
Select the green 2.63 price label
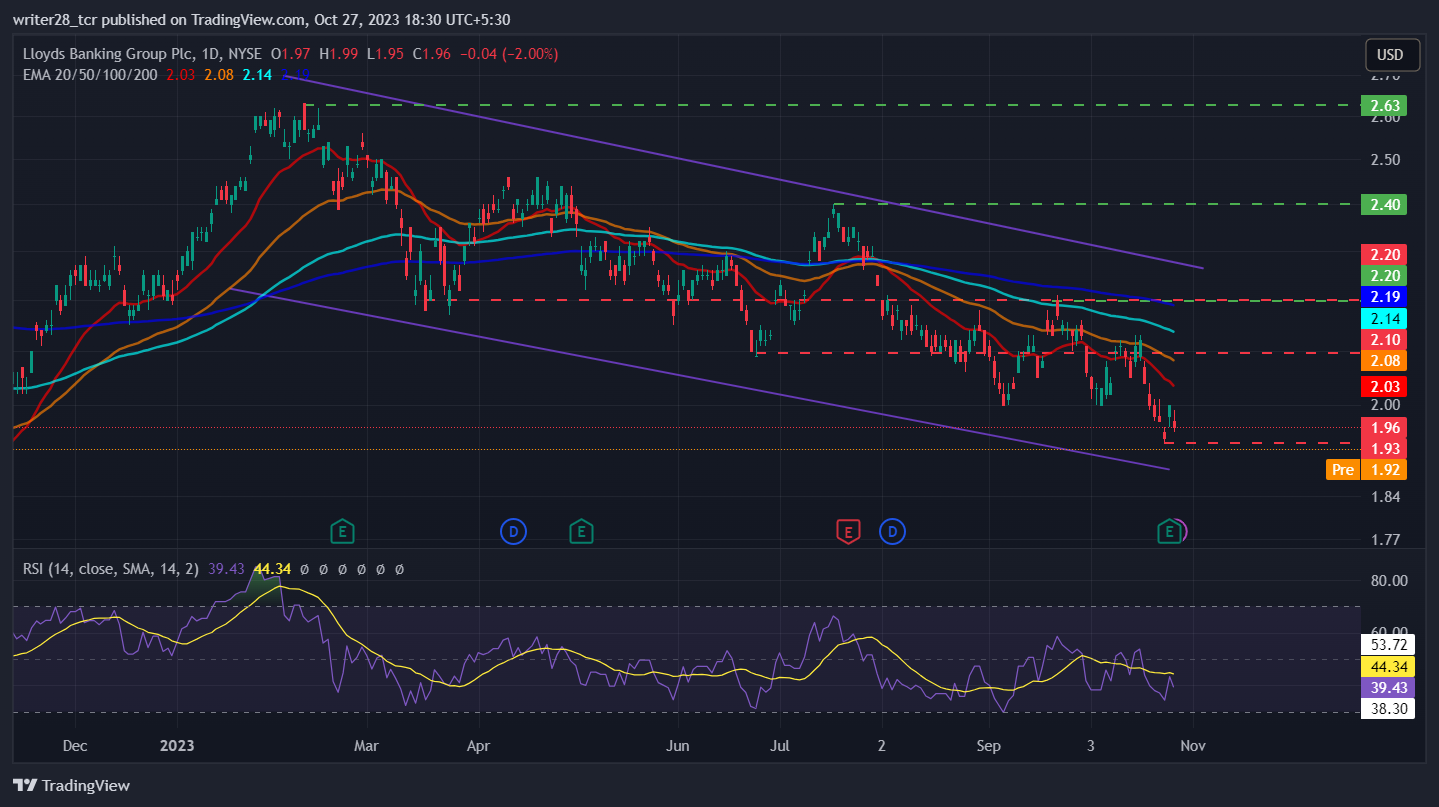1384,105
